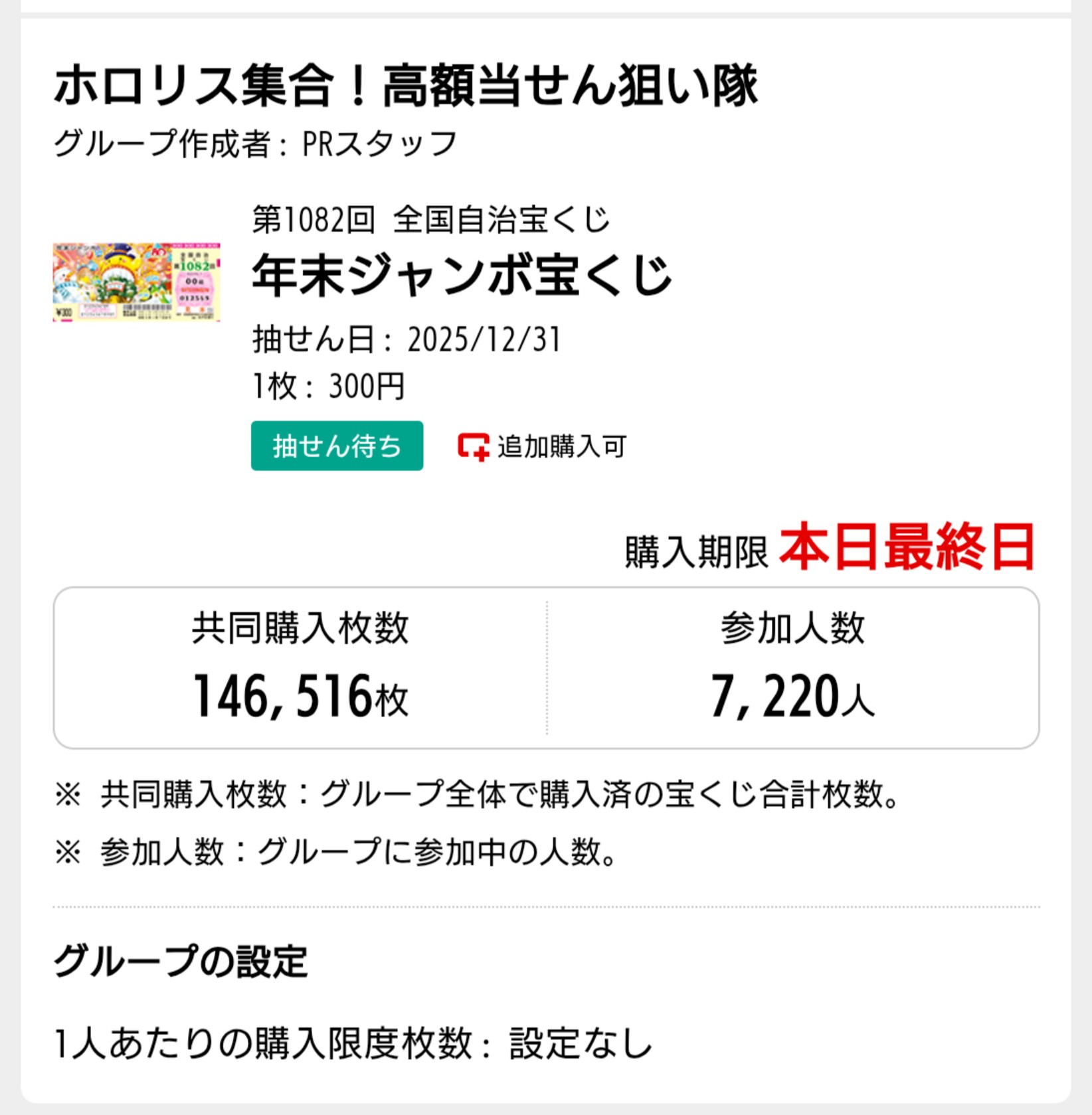Tap the note explaining 共同購入枚数
The width and height of the screenshot is (1092, 1115).
click(477, 794)
